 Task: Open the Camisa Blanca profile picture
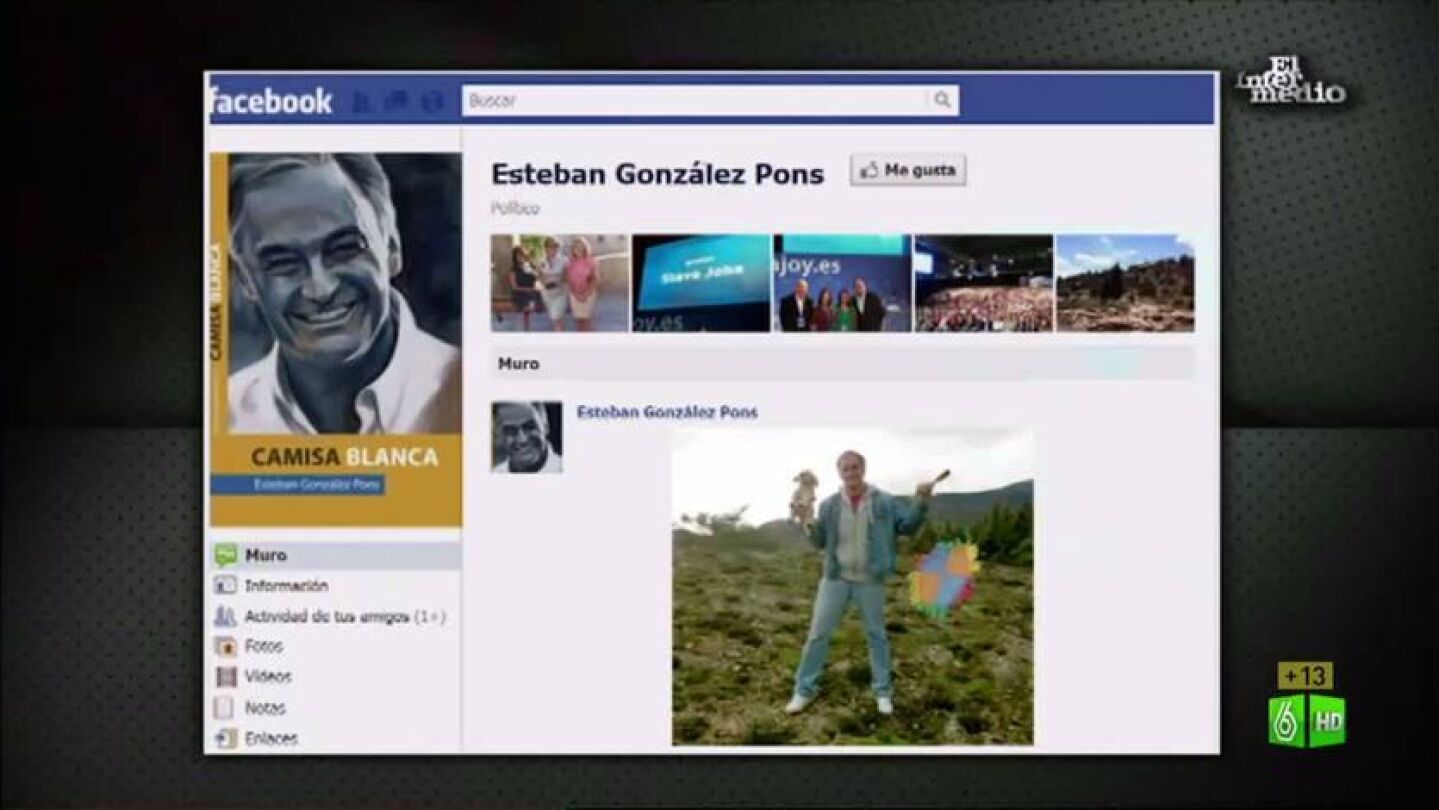336,340
